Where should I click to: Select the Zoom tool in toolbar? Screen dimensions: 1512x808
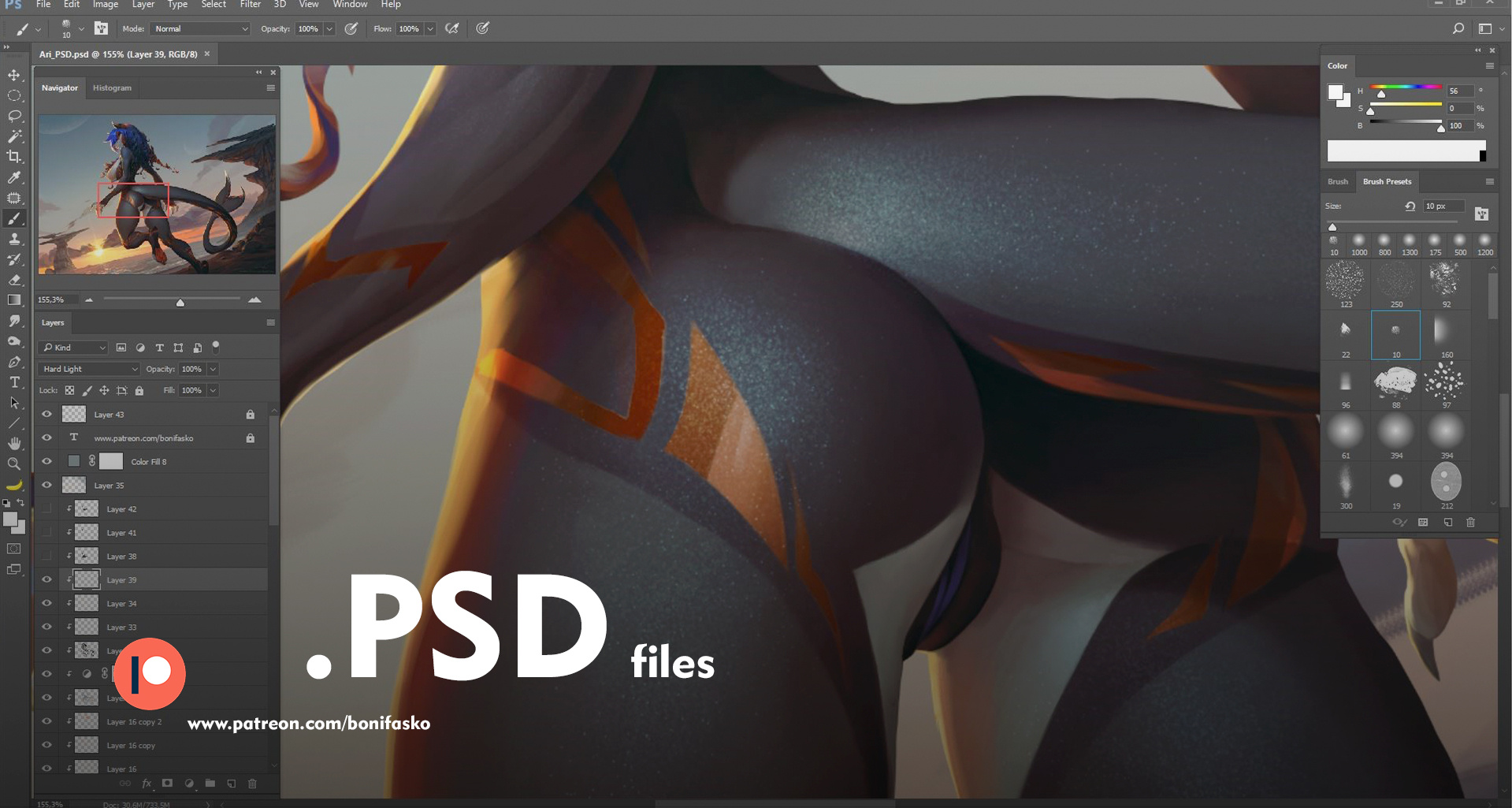click(x=14, y=464)
